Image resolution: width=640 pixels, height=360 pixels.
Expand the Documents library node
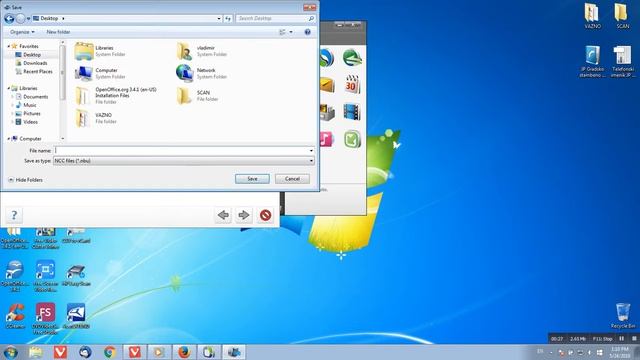(12, 97)
